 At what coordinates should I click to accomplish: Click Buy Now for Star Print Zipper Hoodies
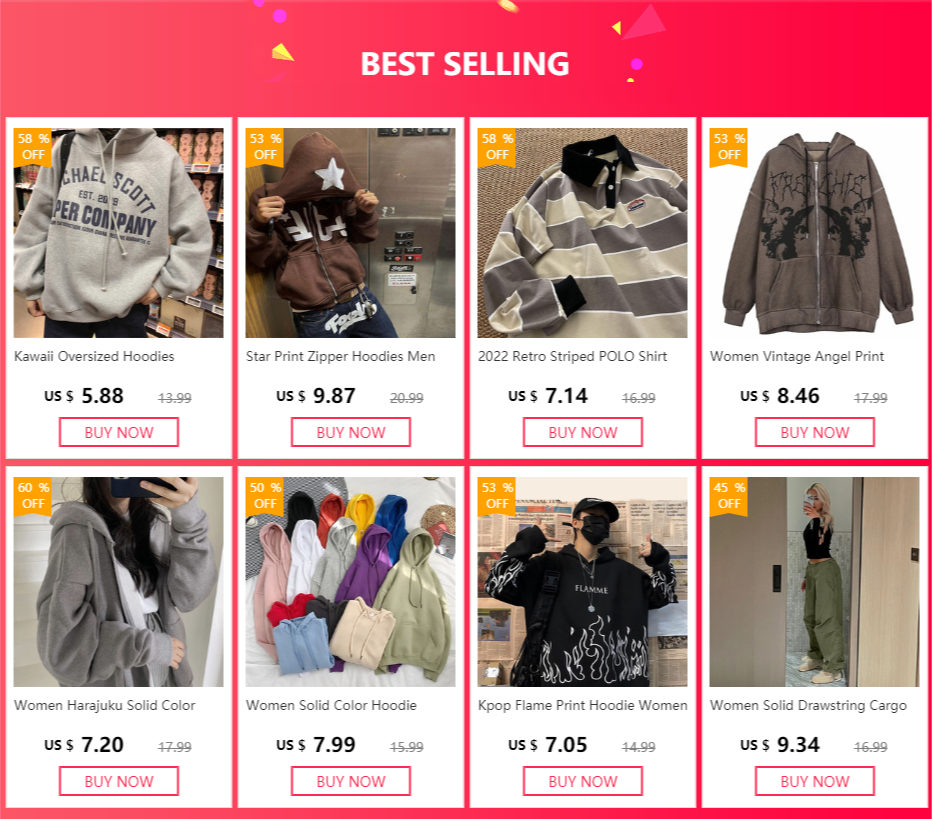point(351,432)
